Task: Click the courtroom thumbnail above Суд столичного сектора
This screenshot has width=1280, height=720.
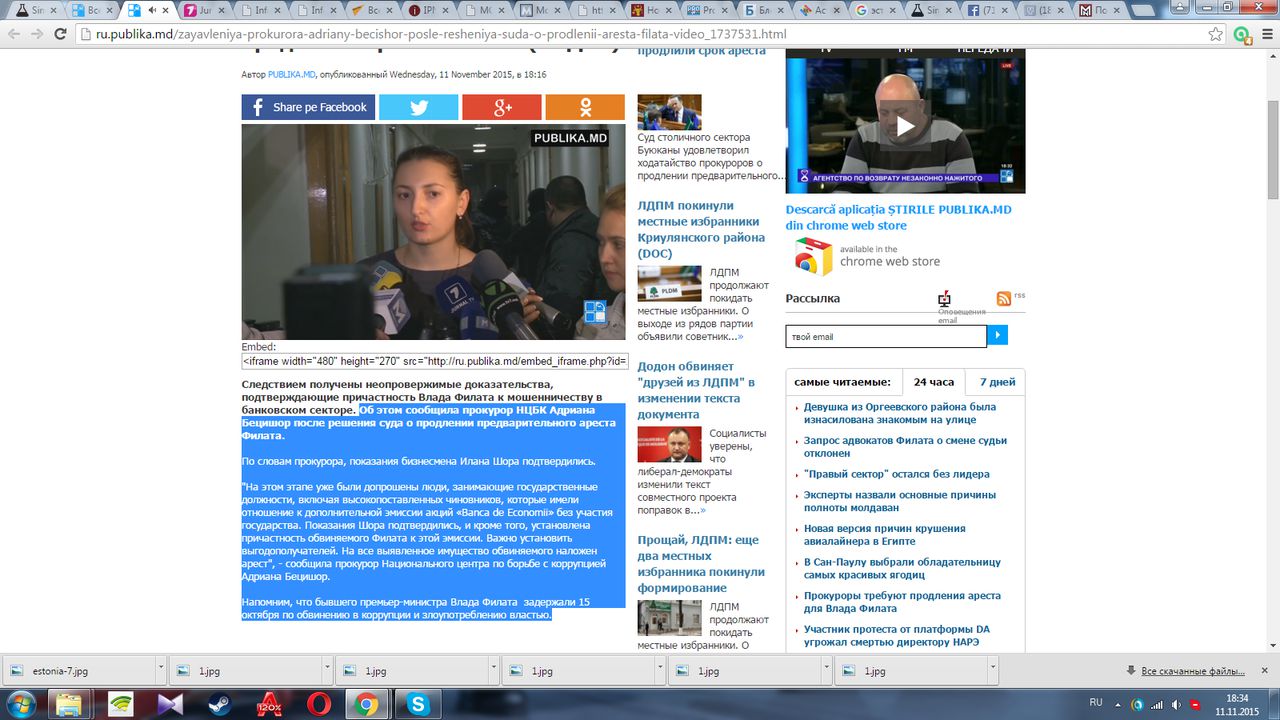Action: pyautogui.click(x=670, y=112)
